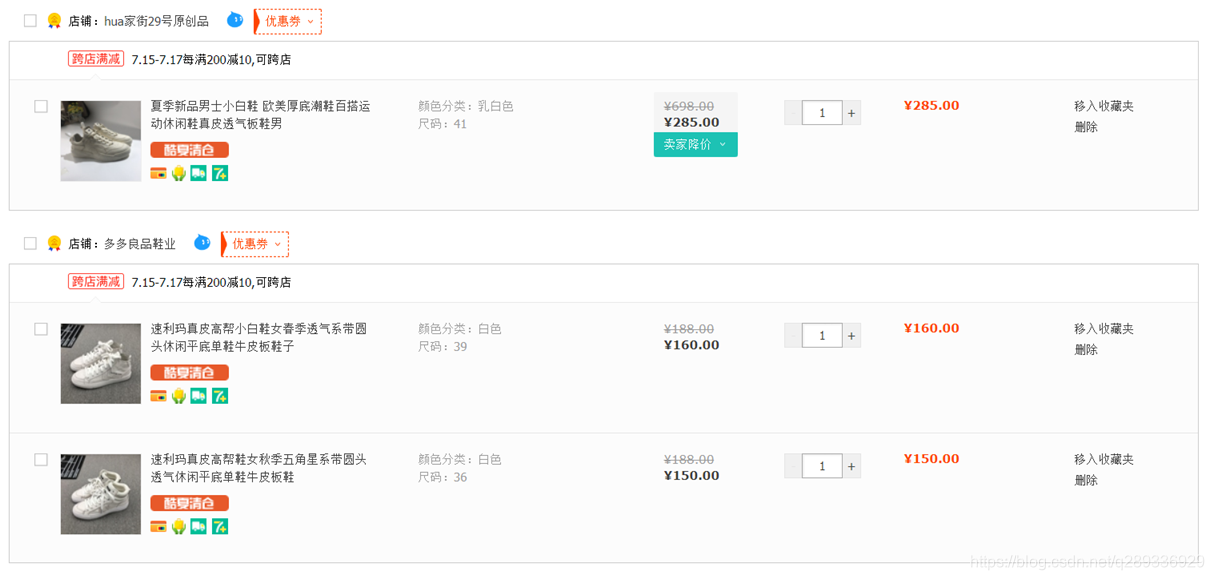Image resolution: width=1214 pixels, height=580 pixels.
Task: Expand the 卖家降价 dropdown
Action: [x=696, y=145]
